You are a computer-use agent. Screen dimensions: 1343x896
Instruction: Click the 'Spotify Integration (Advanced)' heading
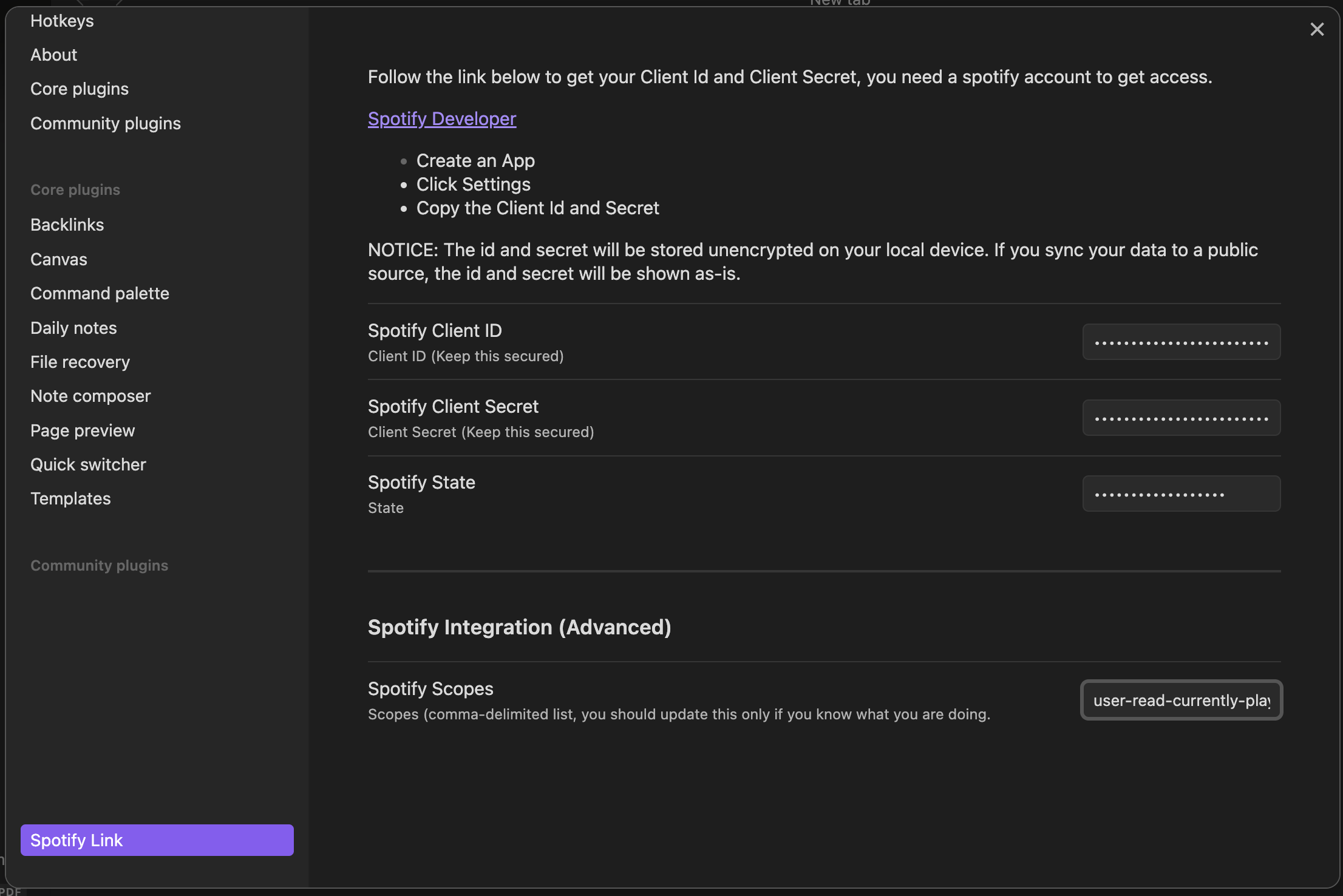(520, 627)
